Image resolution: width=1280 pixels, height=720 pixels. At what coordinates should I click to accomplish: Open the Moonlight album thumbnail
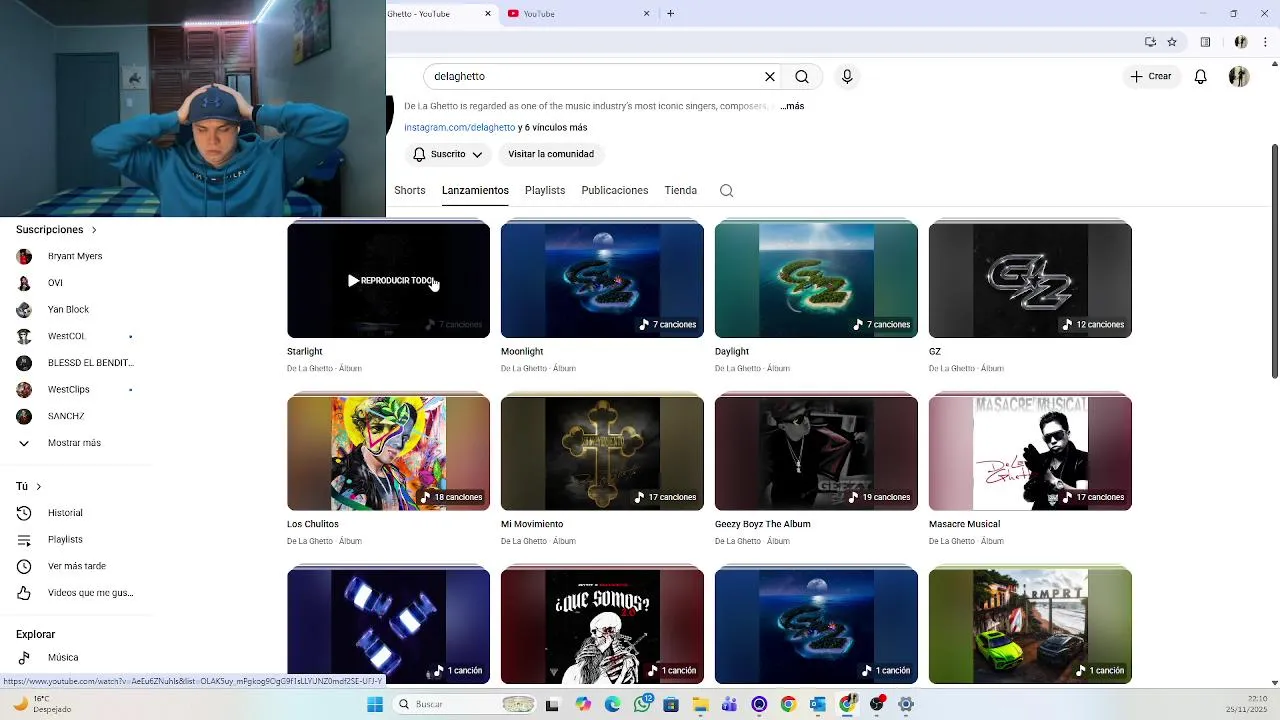coord(602,280)
